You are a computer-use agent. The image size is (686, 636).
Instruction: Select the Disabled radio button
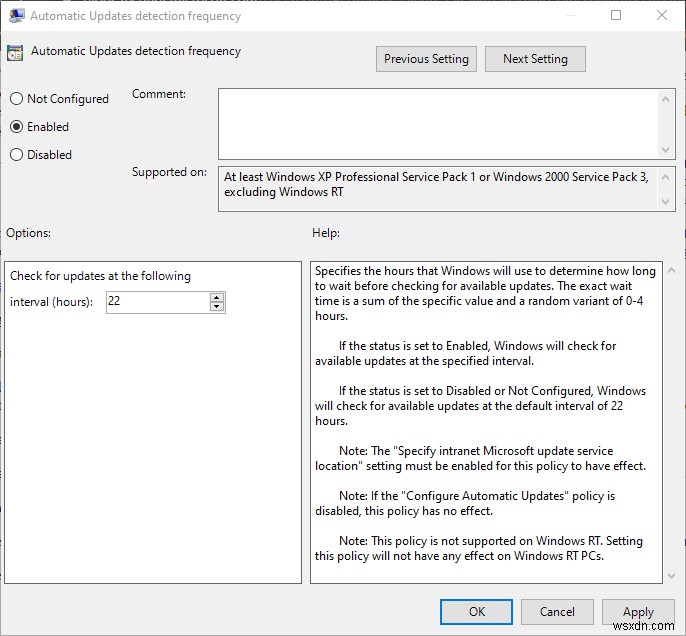(x=16, y=155)
